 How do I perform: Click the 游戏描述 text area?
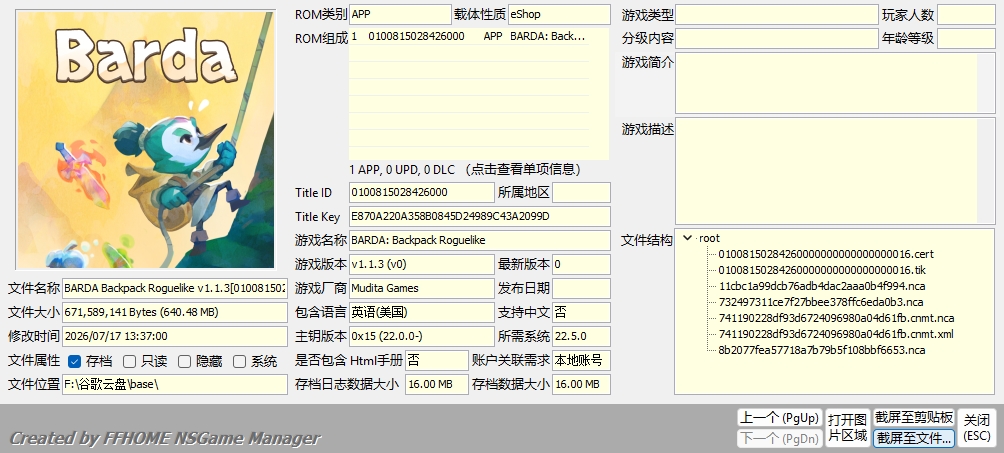click(827, 171)
